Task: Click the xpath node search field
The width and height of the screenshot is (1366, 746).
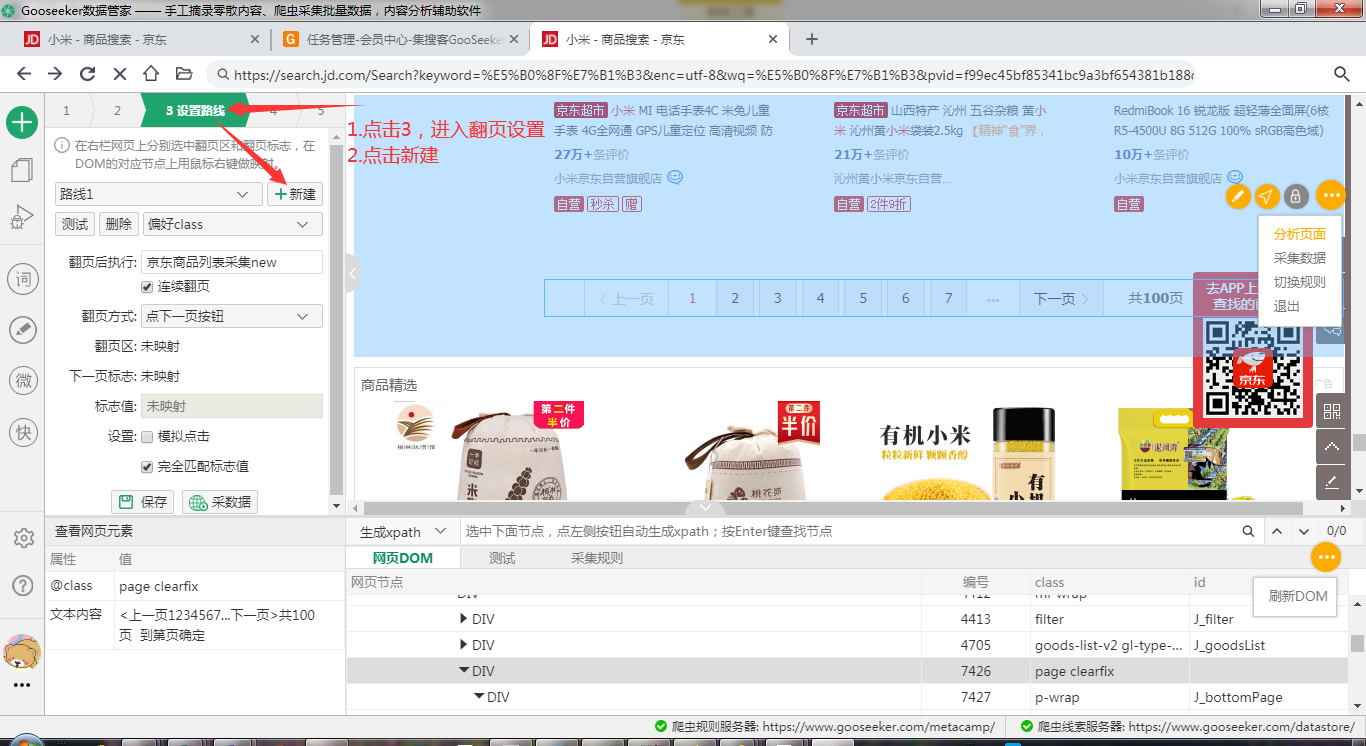Action: [x=849, y=532]
